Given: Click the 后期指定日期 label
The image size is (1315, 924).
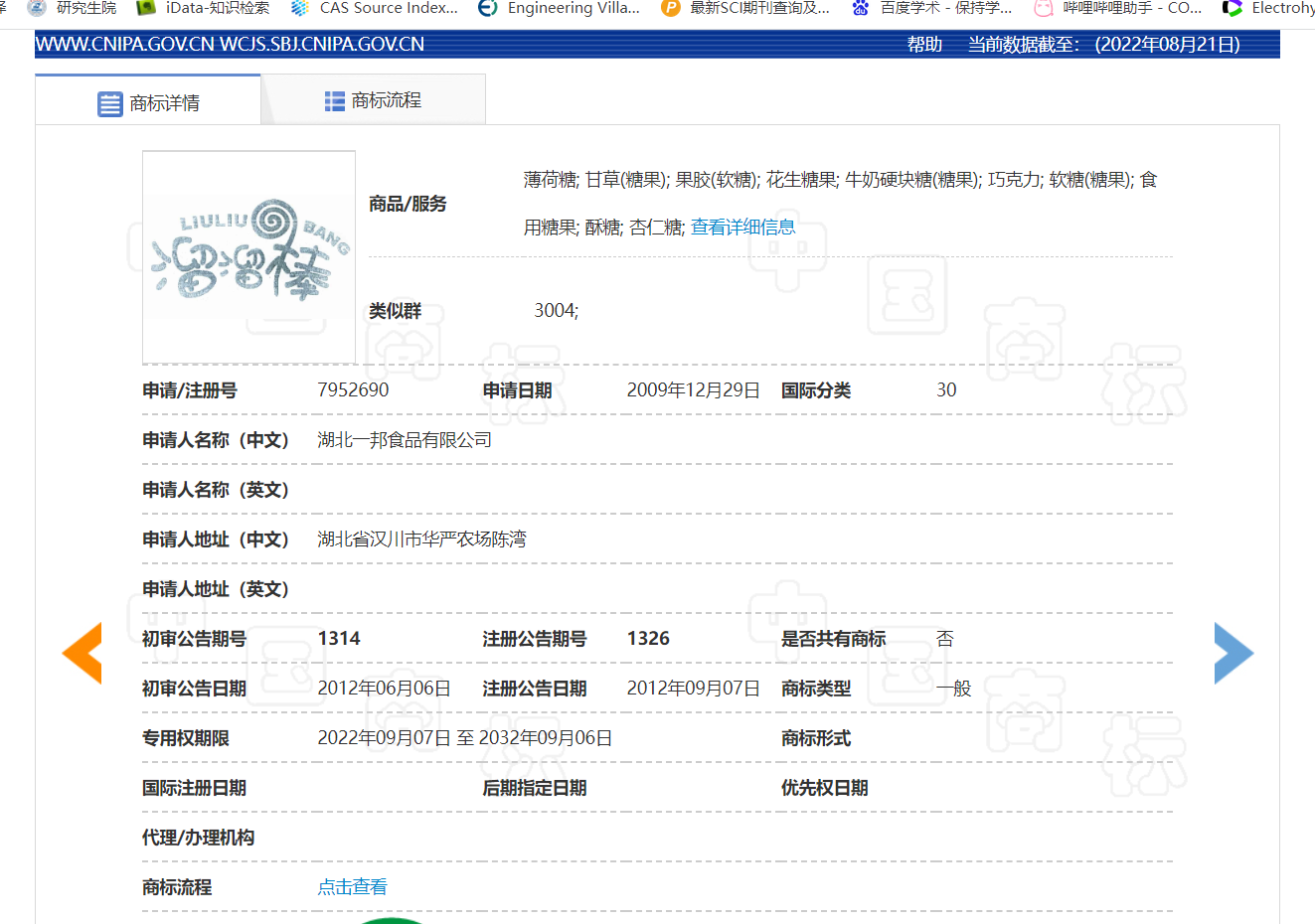Looking at the screenshot, I should [x=535, y=788].
